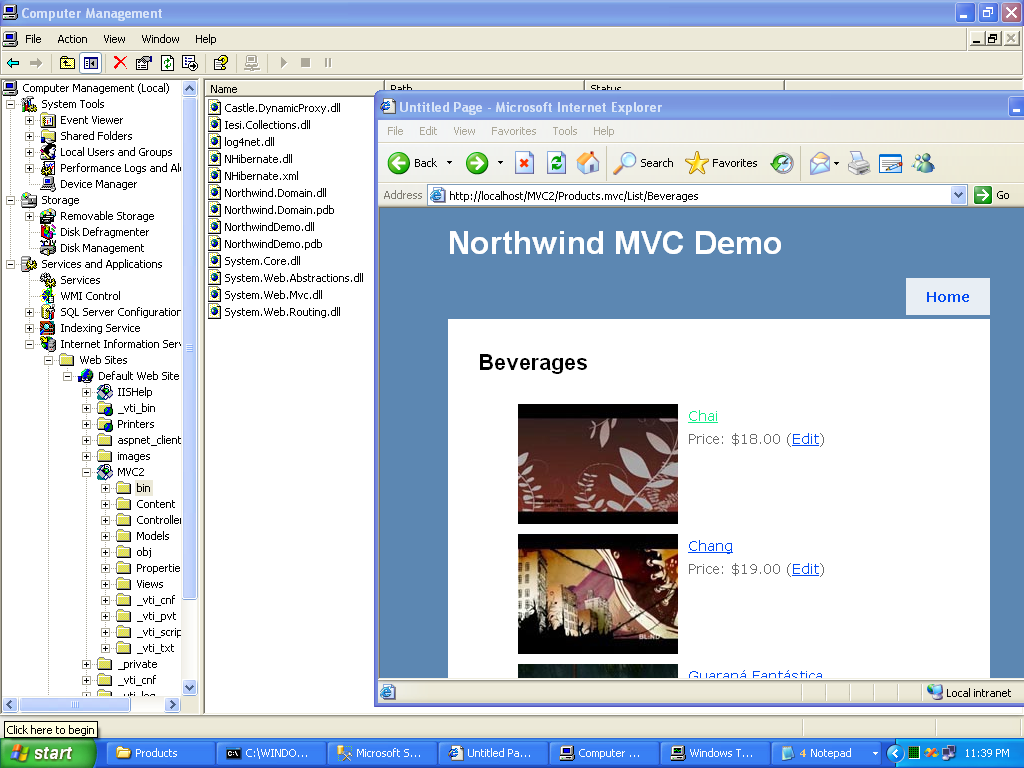Open the Window menu in Computer Management
This screenshot has width=1024, height=768.
tap(160, 39)
